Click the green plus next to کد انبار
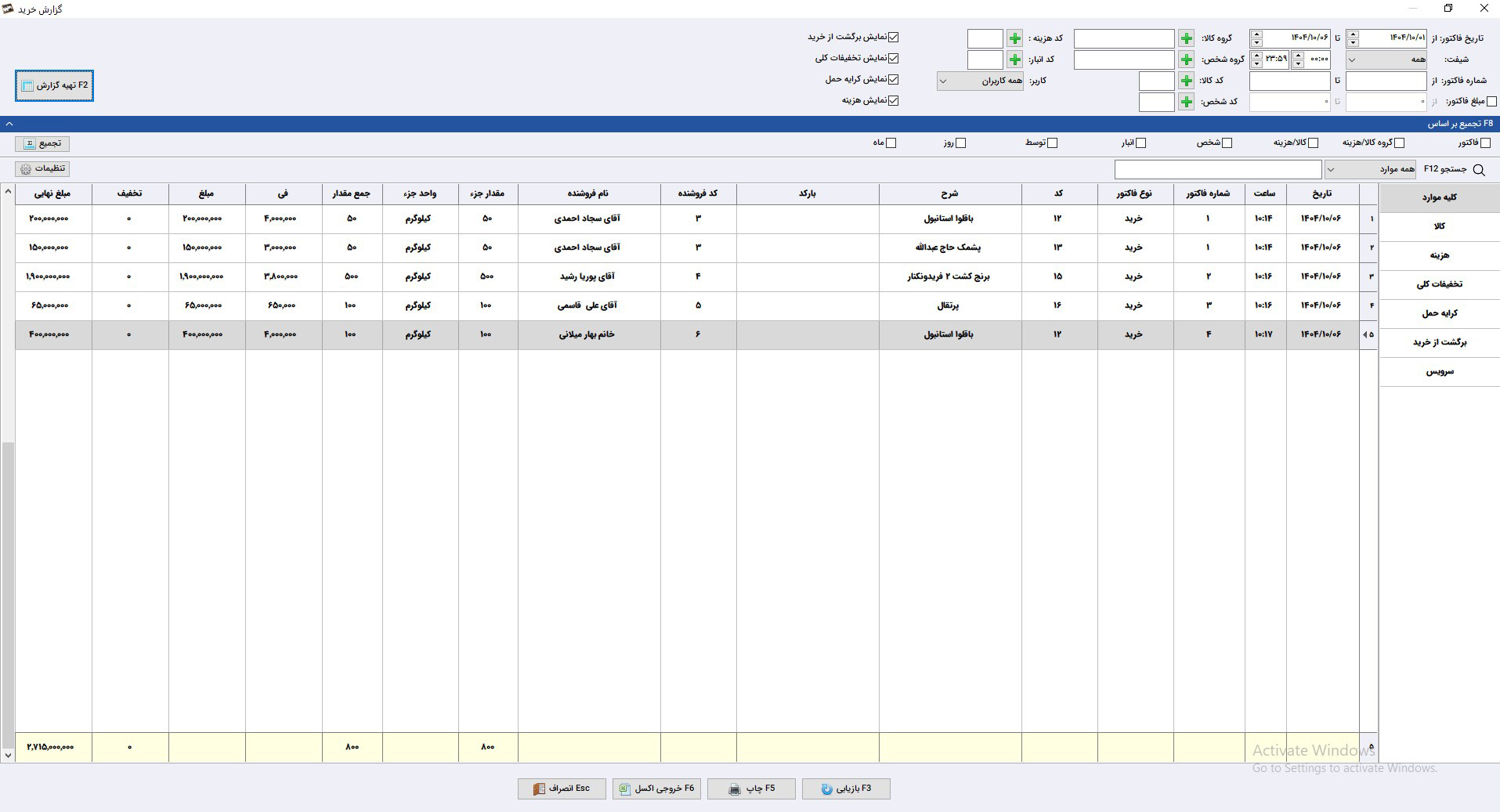Screen dimensions: 1500x812 coord(1014,60)
